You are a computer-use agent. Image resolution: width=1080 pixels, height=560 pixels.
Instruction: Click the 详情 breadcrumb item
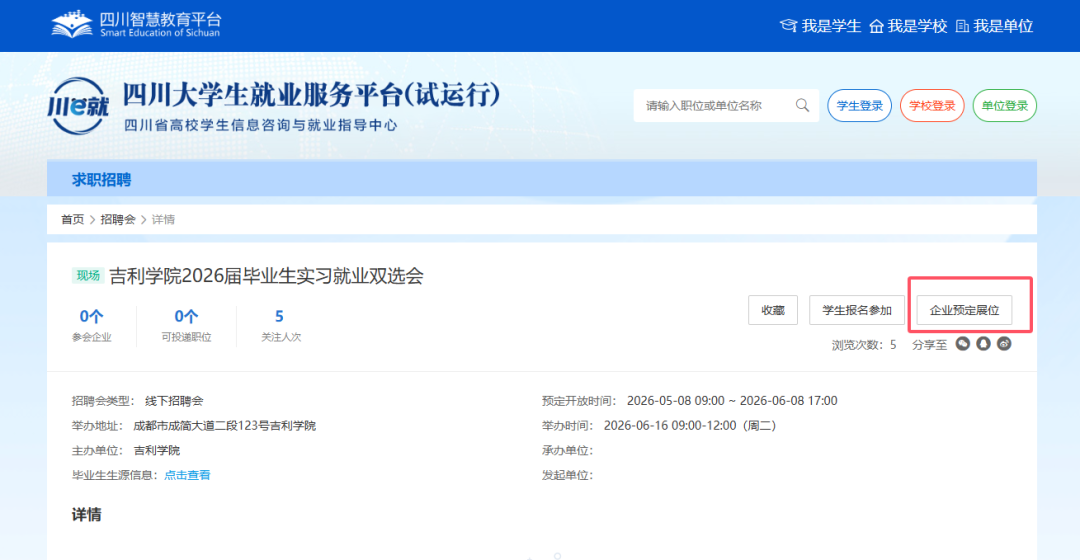(163, 219)
